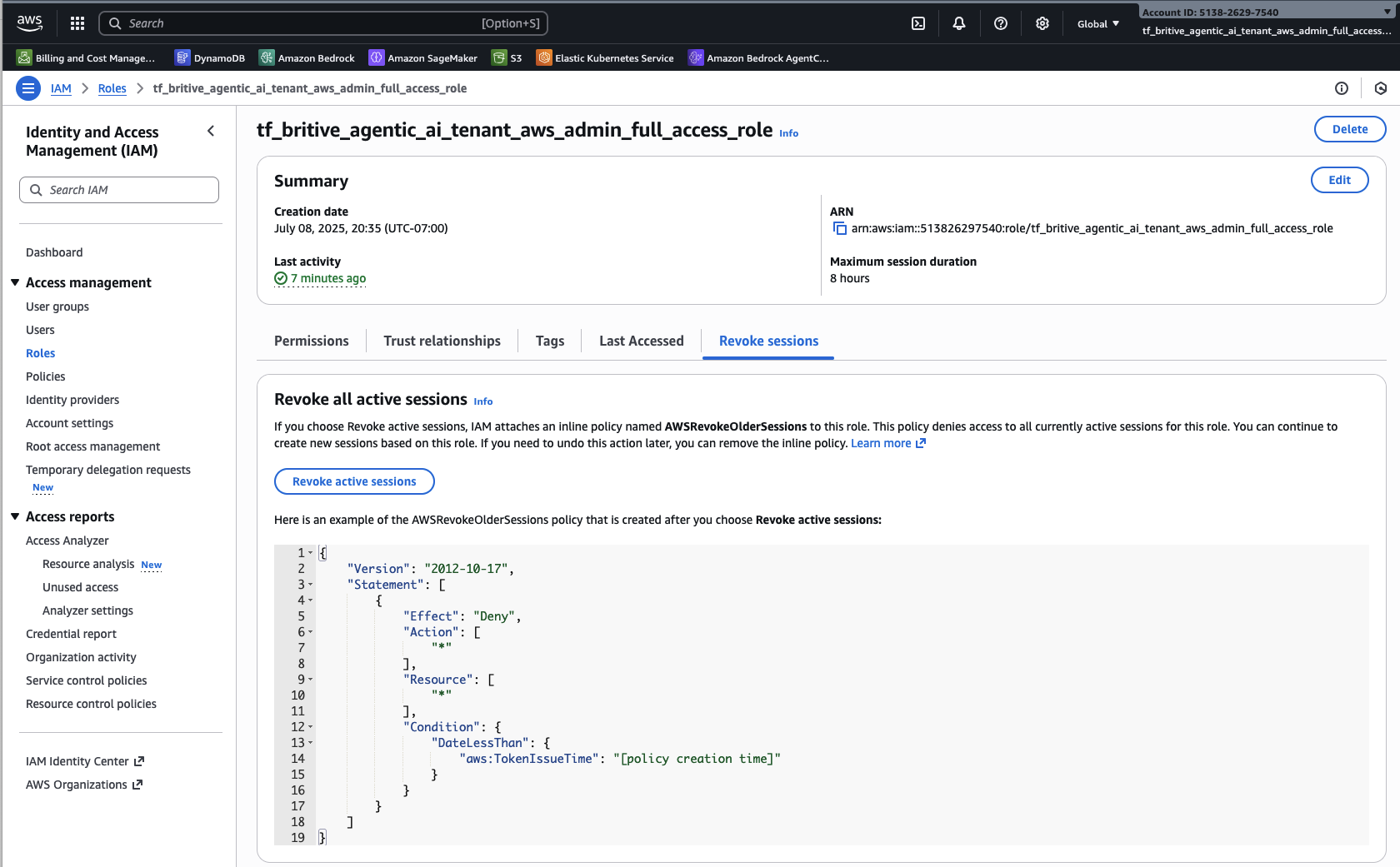Viewport: 1400px width, 867px height.
Task: Click the Revoke active sessions button
Action: [354, 481]
